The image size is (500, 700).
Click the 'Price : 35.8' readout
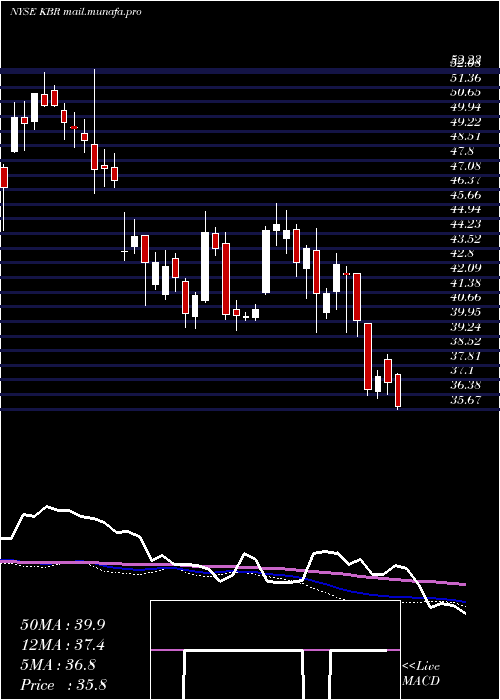coord(63,685)
